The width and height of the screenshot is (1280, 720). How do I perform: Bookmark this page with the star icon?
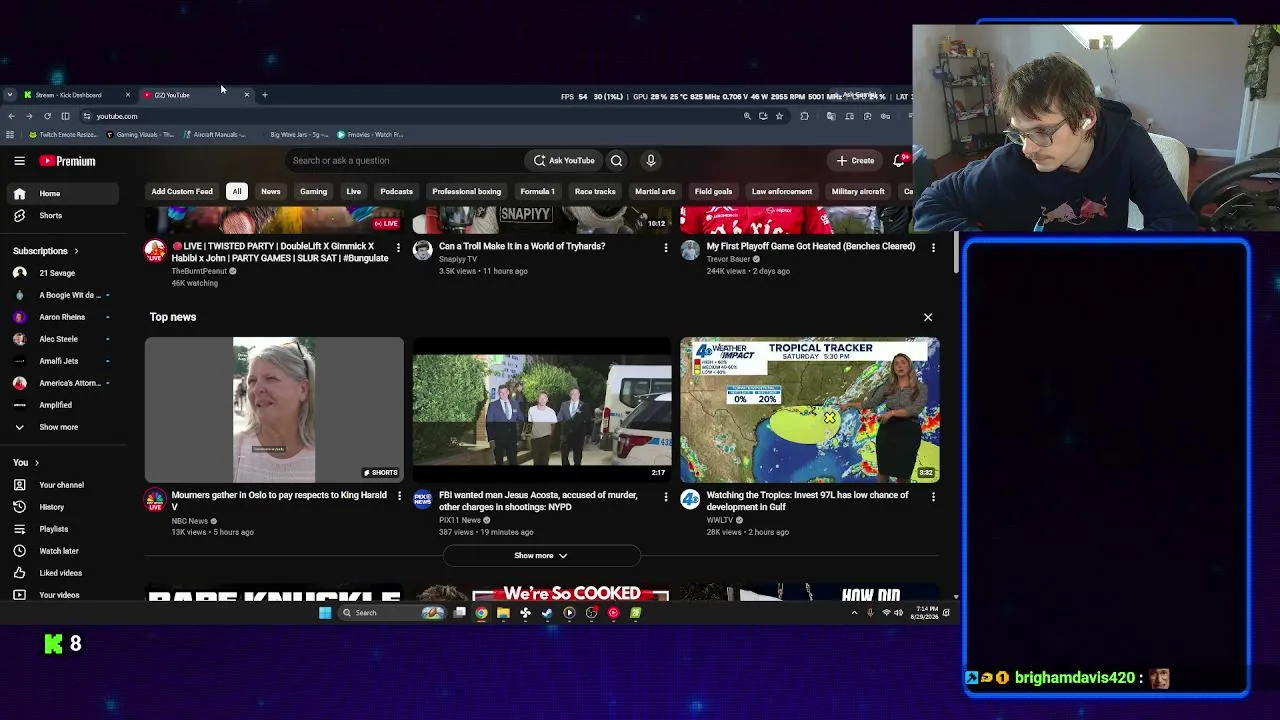[x=779, y=116]
